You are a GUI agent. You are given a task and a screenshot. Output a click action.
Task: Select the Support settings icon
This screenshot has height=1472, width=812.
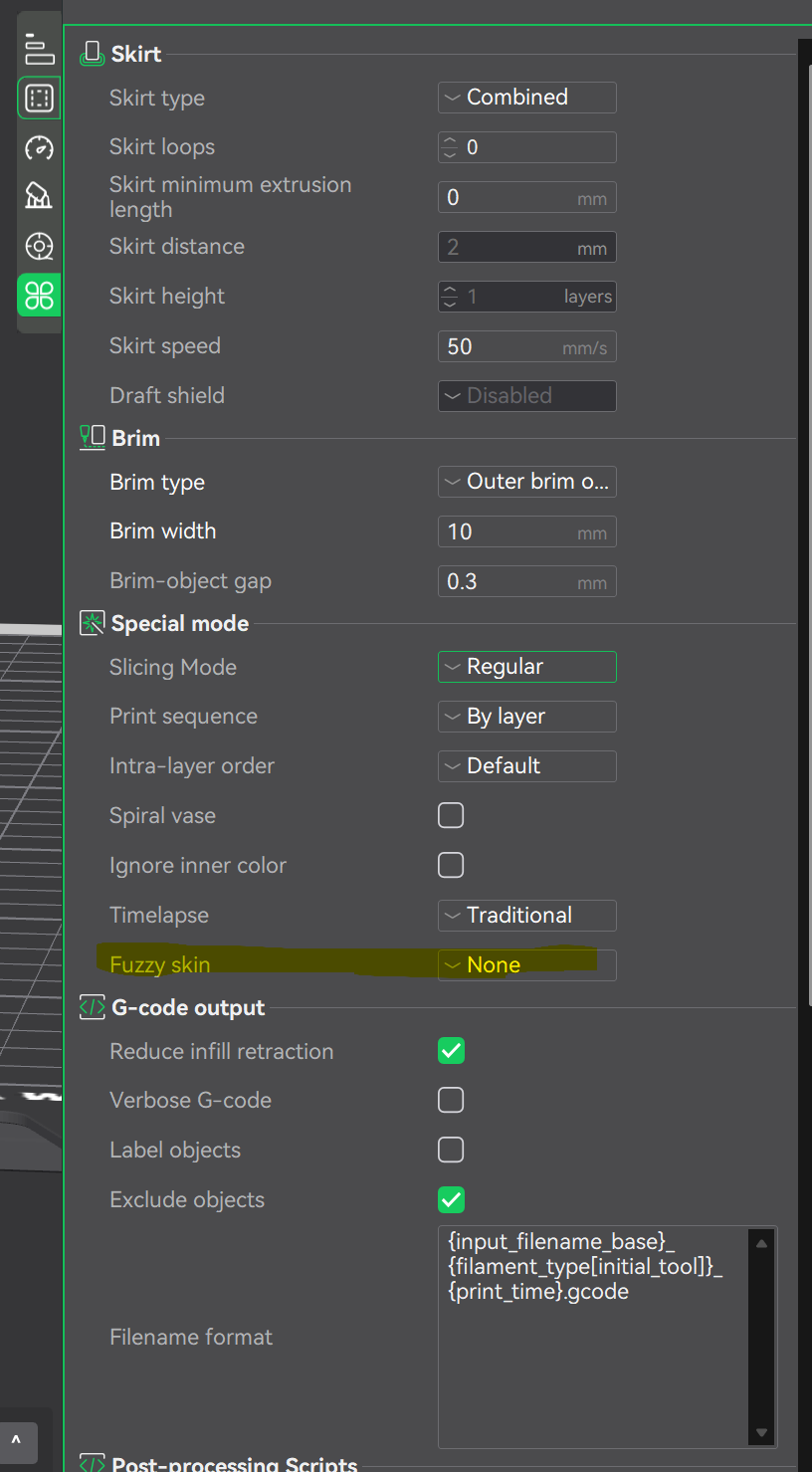(39, 196)
